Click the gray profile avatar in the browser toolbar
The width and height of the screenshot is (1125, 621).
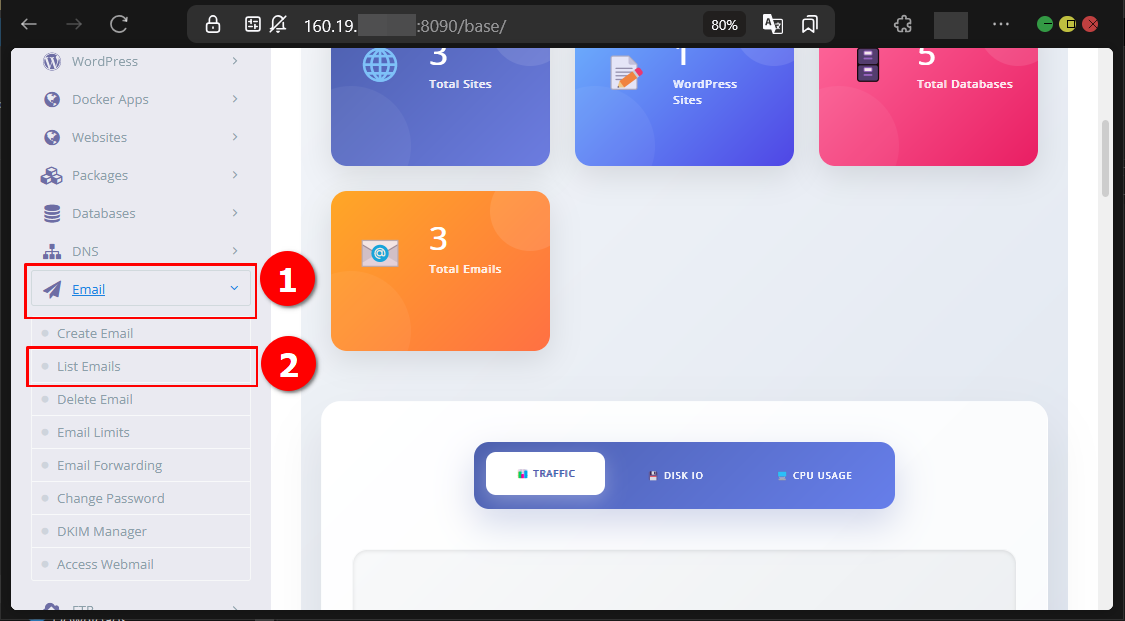pos(951,25)
